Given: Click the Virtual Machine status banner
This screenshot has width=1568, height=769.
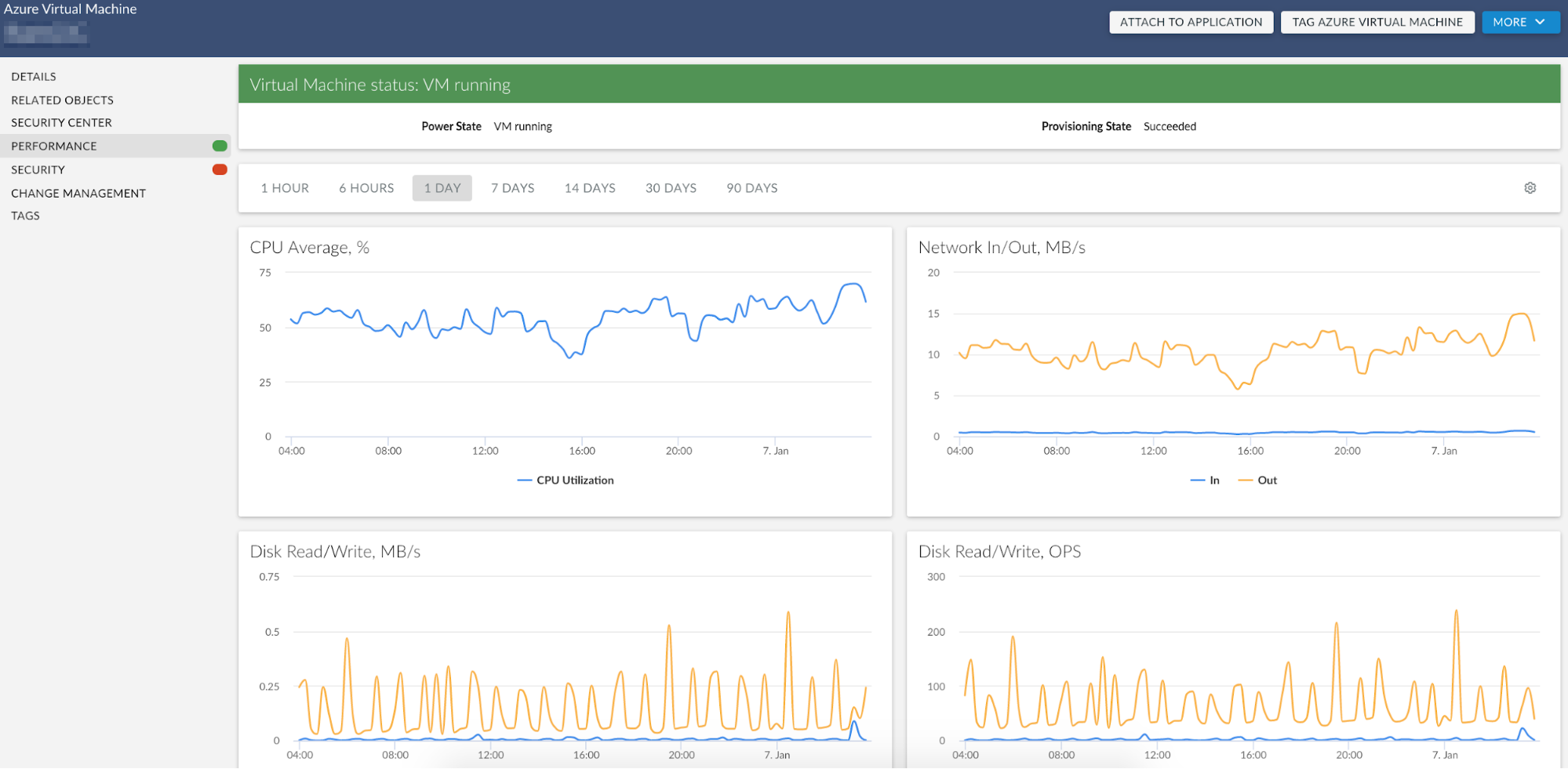Looking at the screenshot, I should coord(899,85).
